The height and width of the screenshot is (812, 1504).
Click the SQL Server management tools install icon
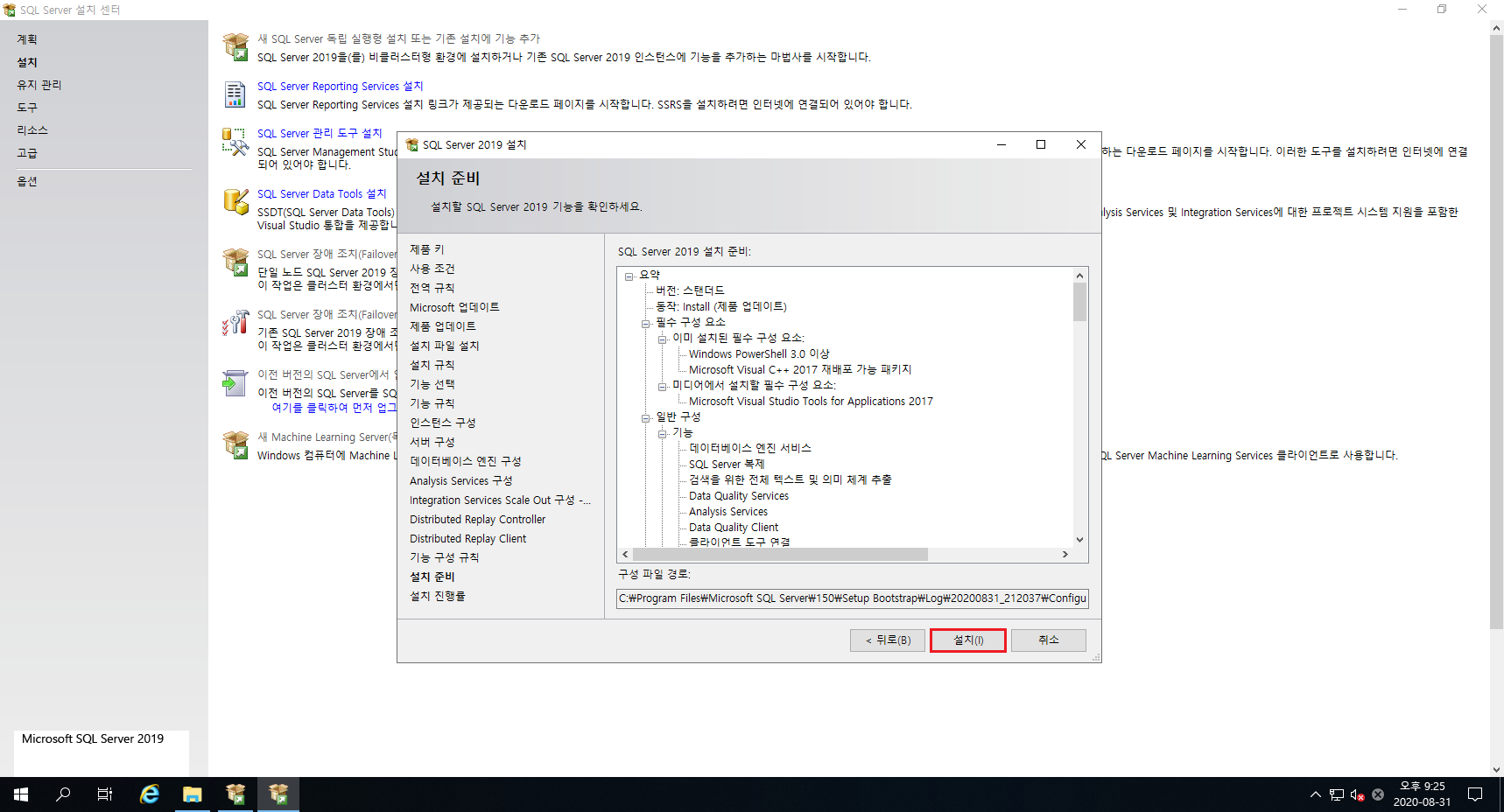[x=235, y=142]
